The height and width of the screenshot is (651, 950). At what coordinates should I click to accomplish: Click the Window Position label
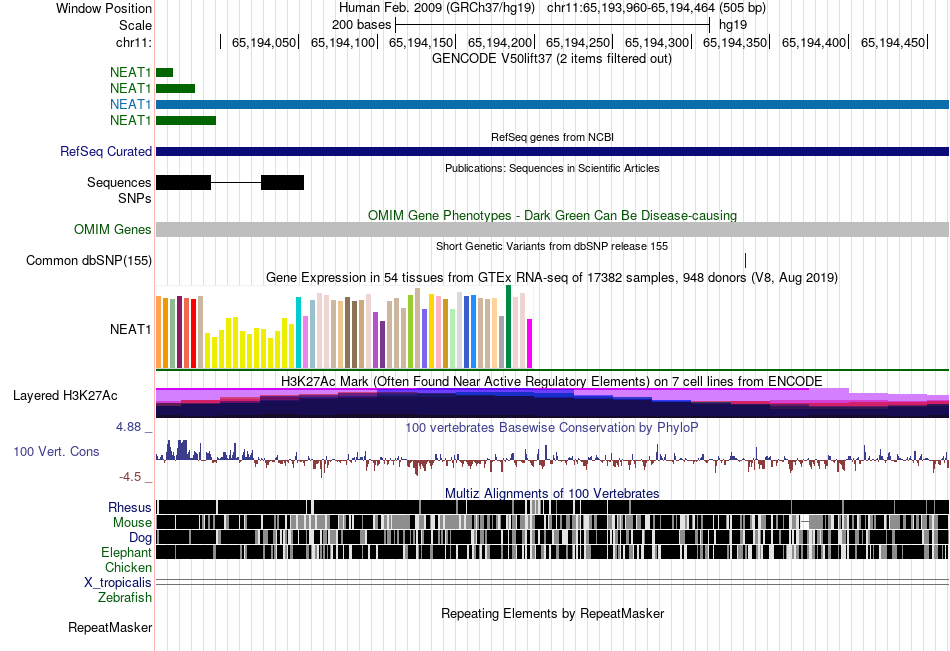click(104, 8)
